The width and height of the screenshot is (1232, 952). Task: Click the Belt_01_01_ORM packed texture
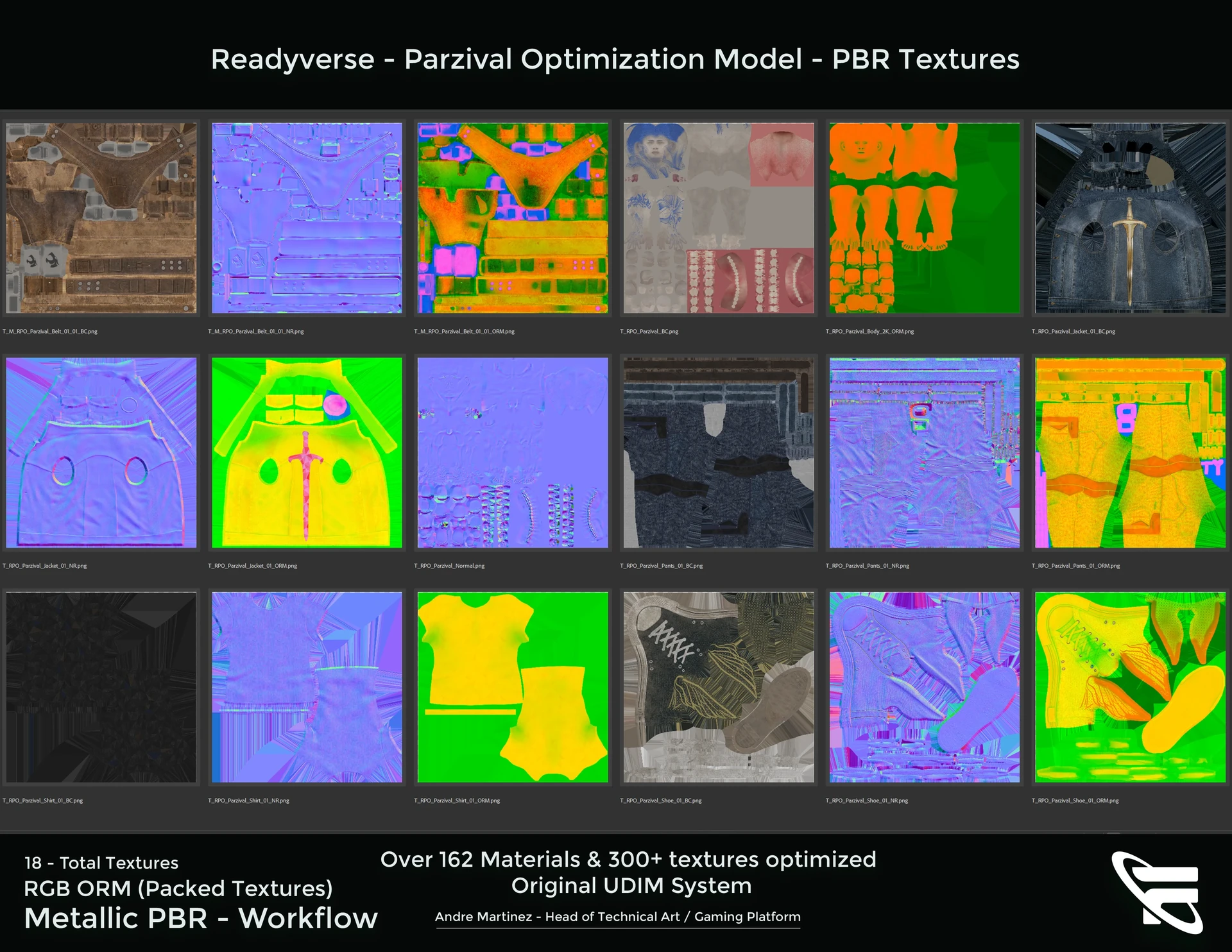[513, 218]
